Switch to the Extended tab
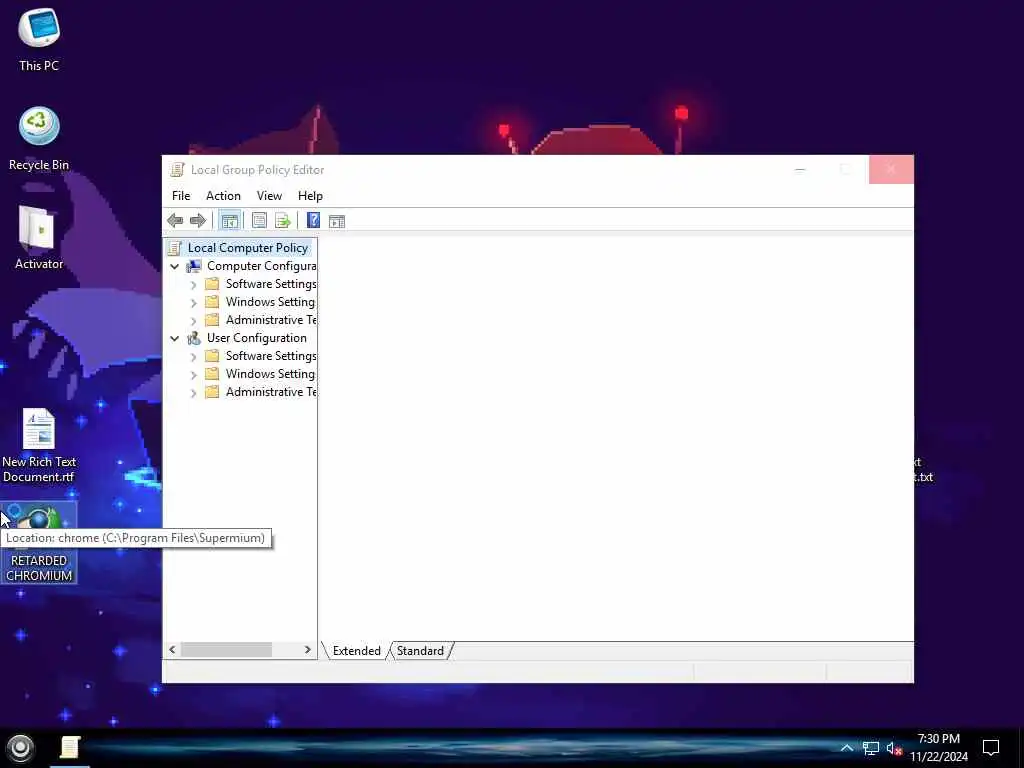The image size is (1024, 768). pyautogui.click(x=357, y=650)
